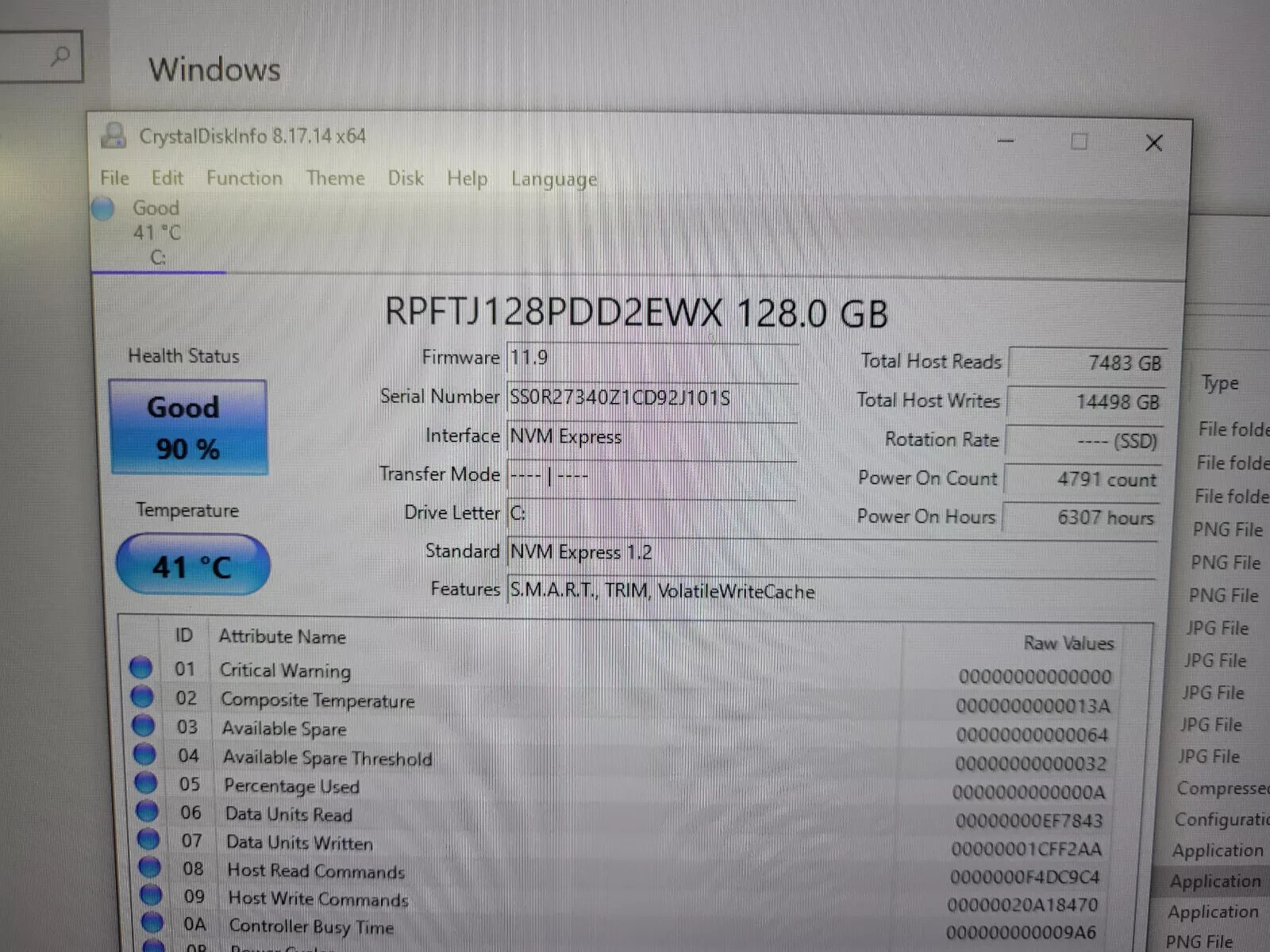The height and width of the screenshot is (952, 1270).
Task: Select the Percentage Used attribute name
Action: 291,786
